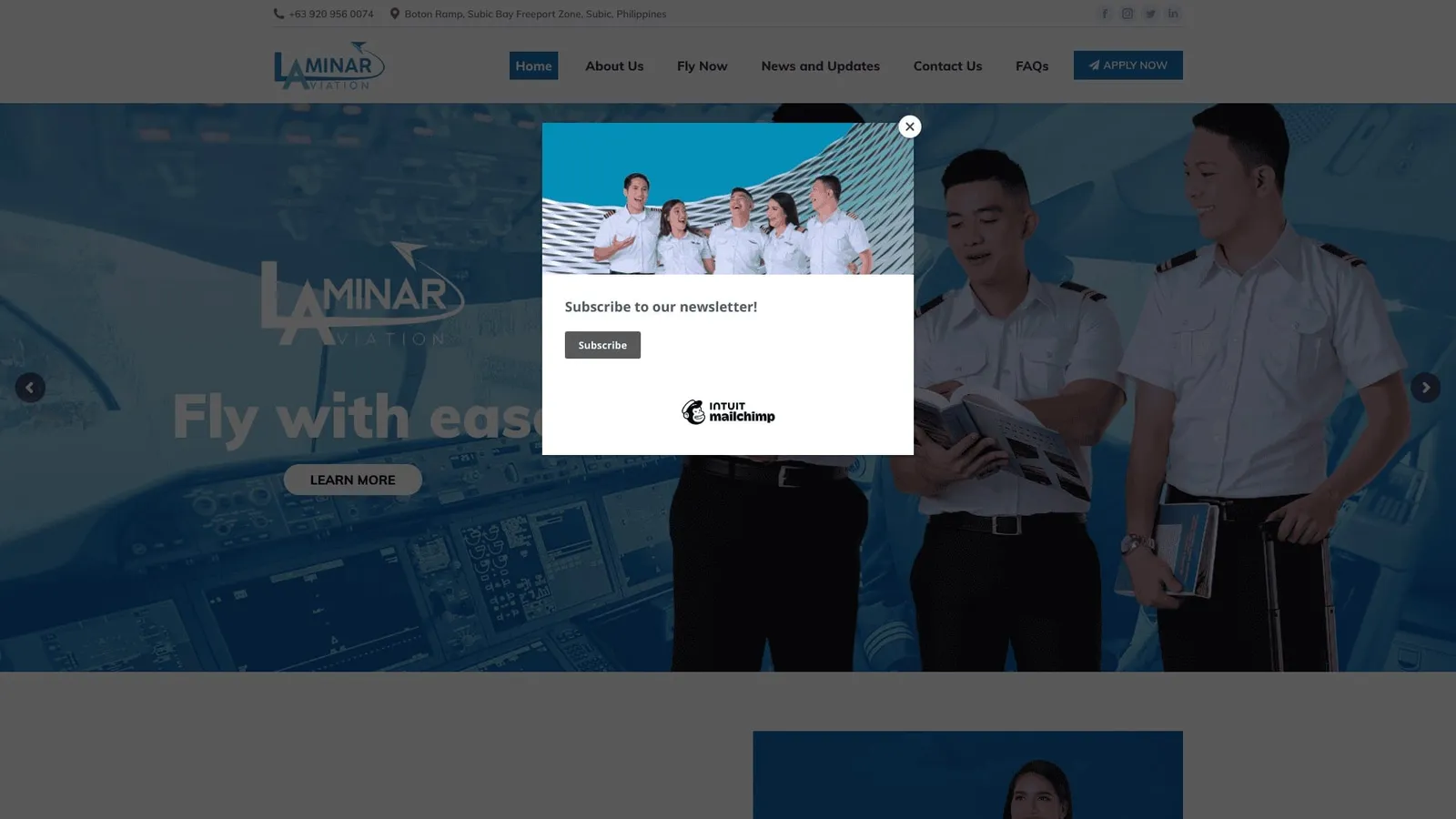Click the Learn More button
The height and width of the screenshot is (819, 1456).
point(352,480)
